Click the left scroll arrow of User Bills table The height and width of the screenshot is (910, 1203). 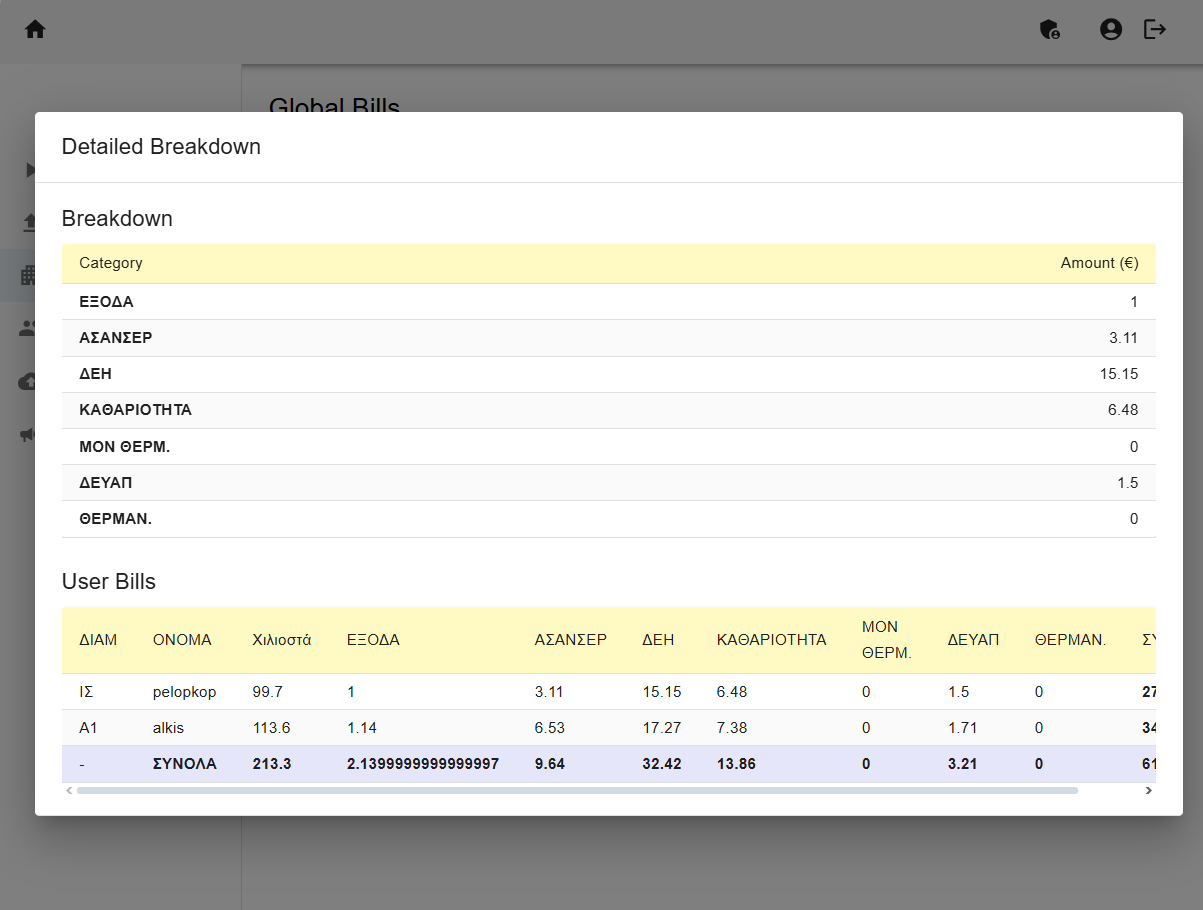pos(69,790)
